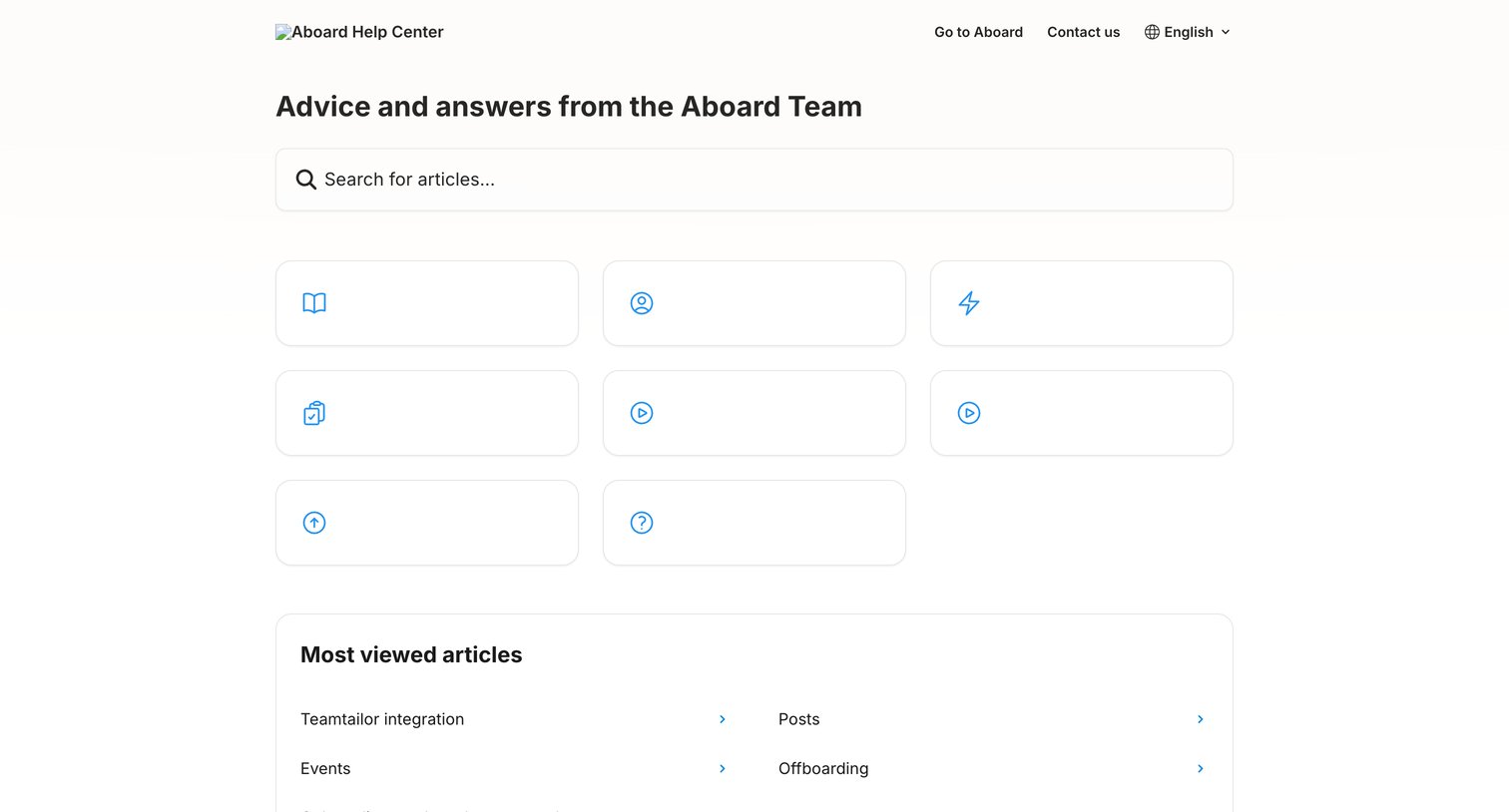Focus the Search for articles field

pyautogui.click(x=754, y=180)
